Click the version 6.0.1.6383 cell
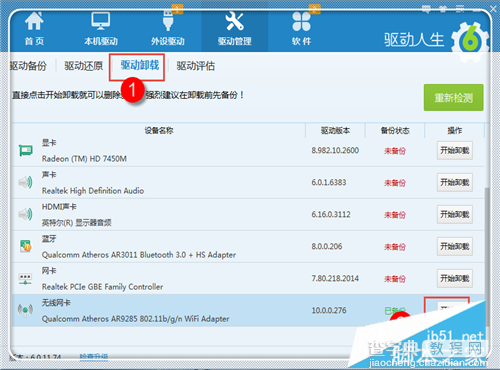This screenshot has height=370, width=500. pyautogui.click(x=329, y=182)
